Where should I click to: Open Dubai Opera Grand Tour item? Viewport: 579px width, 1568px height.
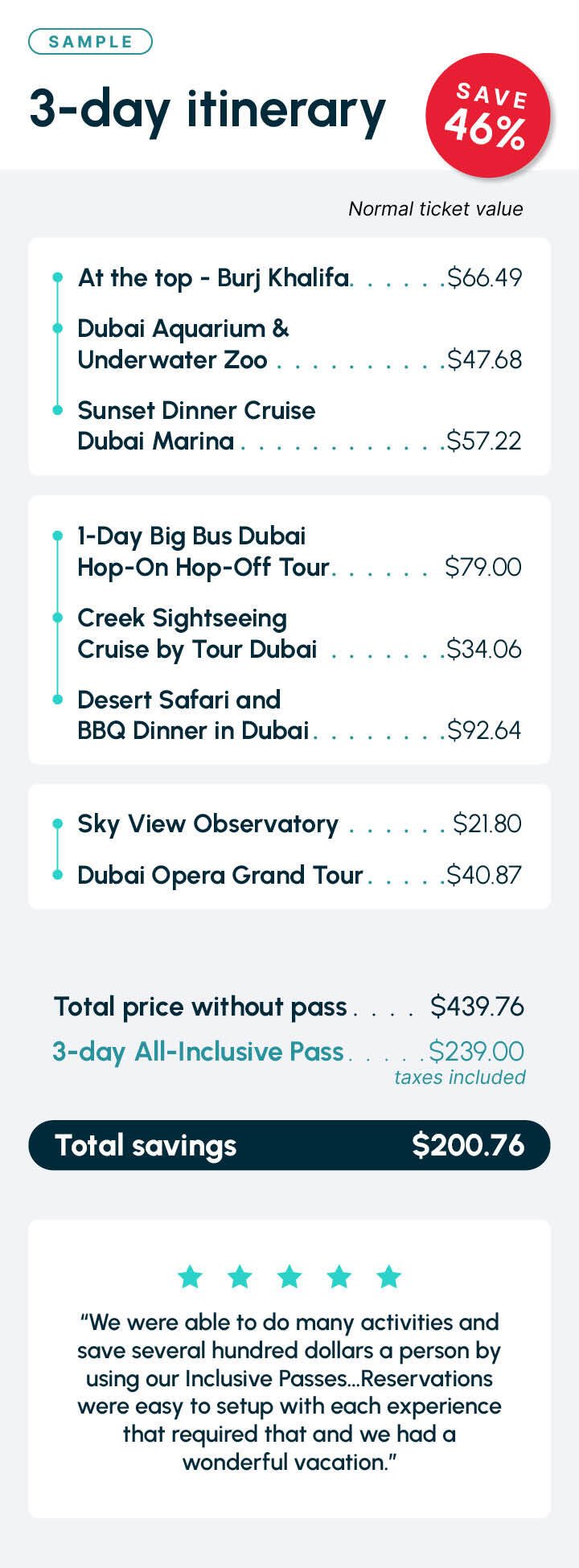click(220, 875)
